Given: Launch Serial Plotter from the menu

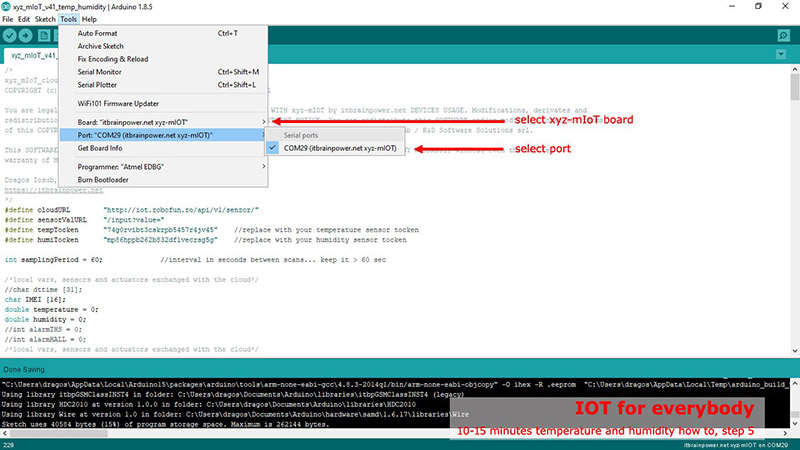Looking at the screenshot, I should [x=163, y=85].
